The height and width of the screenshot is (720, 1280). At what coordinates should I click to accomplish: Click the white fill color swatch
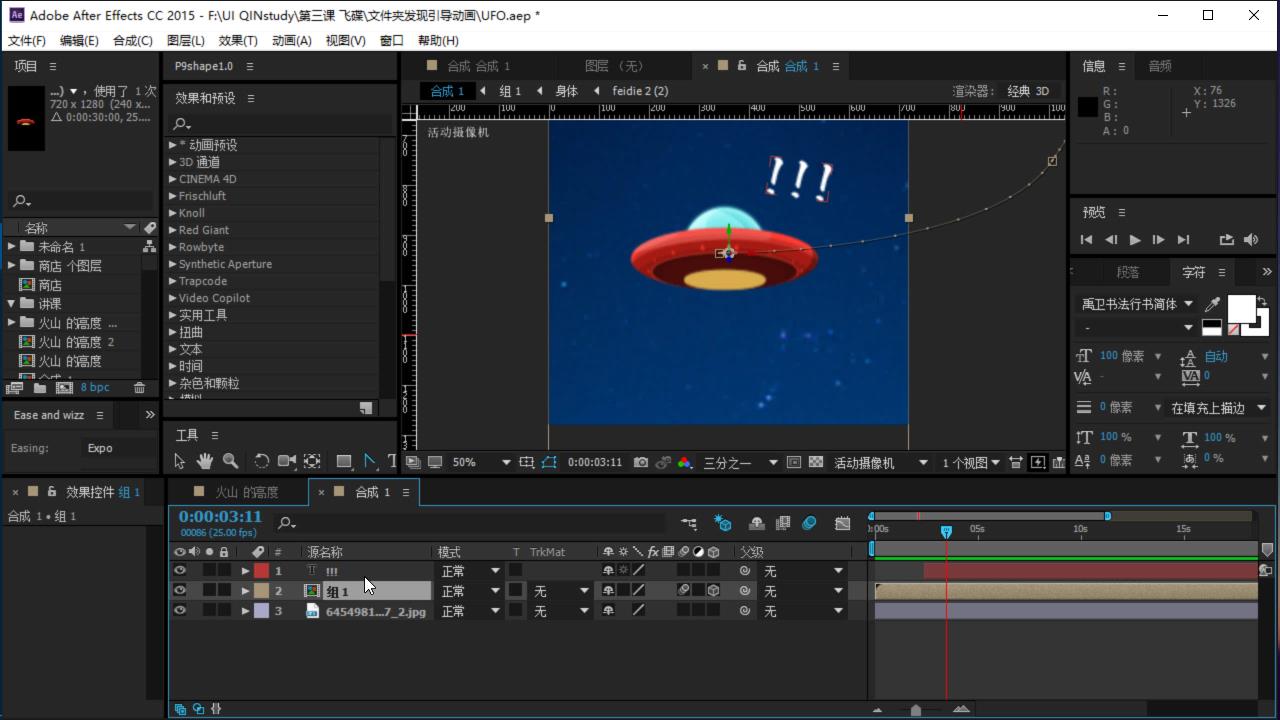(1241, 307)
